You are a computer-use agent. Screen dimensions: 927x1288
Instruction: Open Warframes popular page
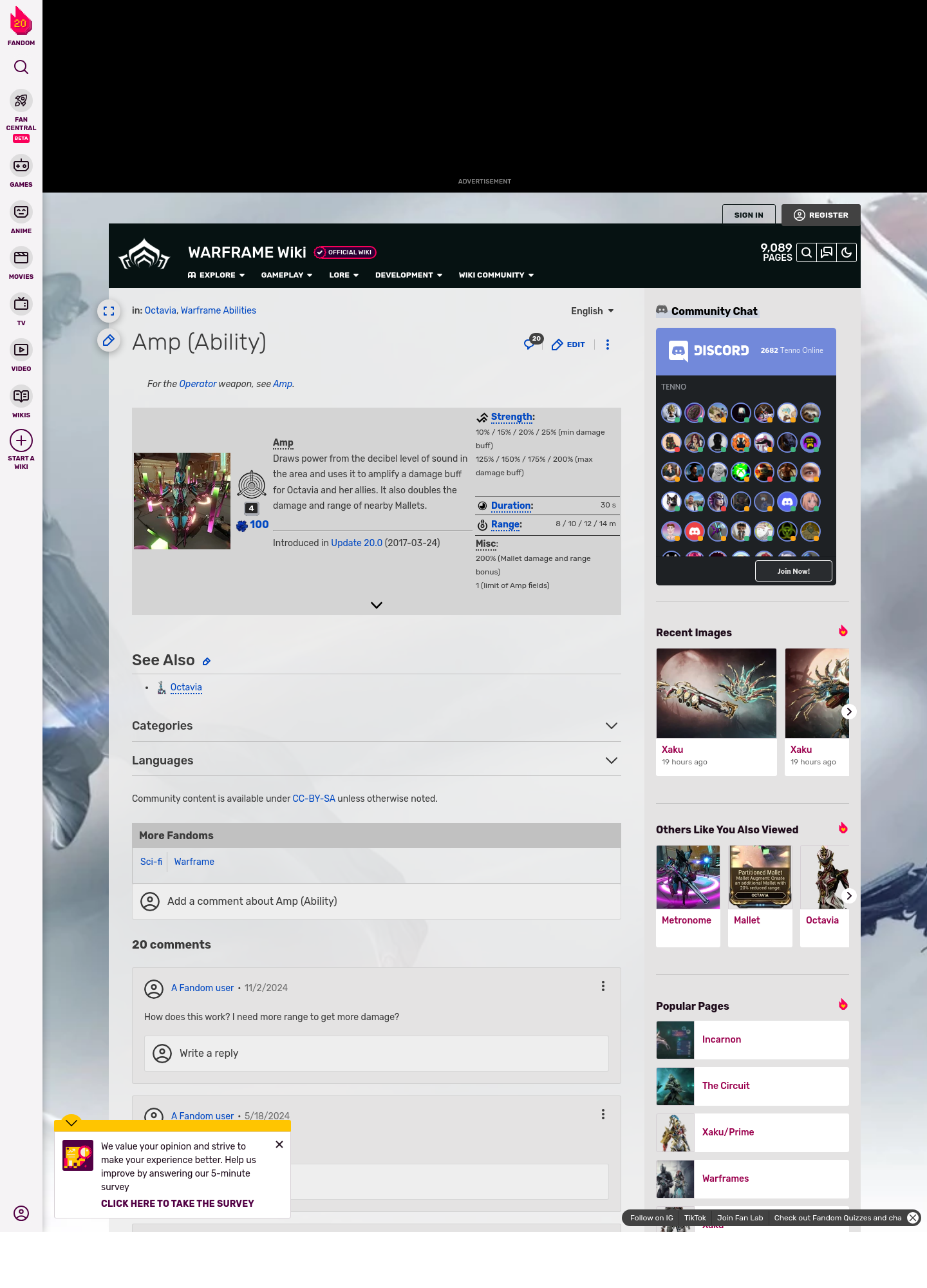pyautogui.click(x=753, y=1179)
